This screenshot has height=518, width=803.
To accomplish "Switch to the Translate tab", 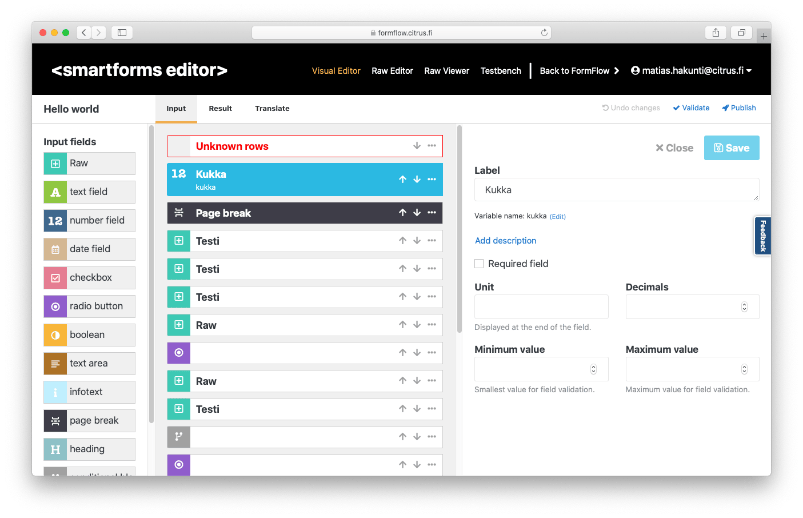I will coord(272,109).
